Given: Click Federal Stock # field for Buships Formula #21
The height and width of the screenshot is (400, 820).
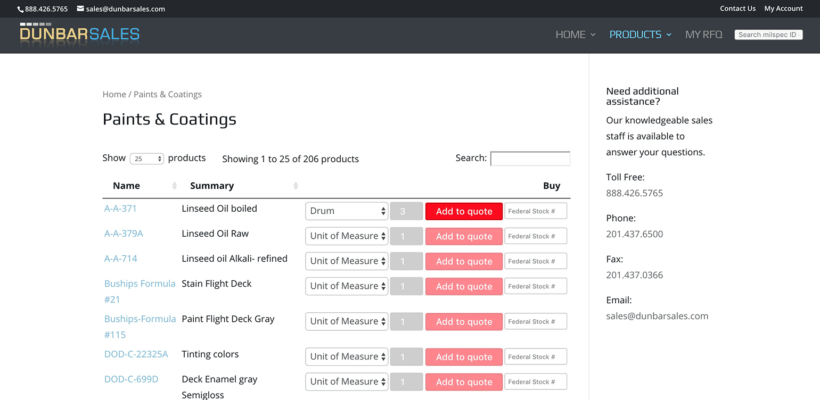Looking at the screenshot, I should pyautogui.click(x=536, y=287).
